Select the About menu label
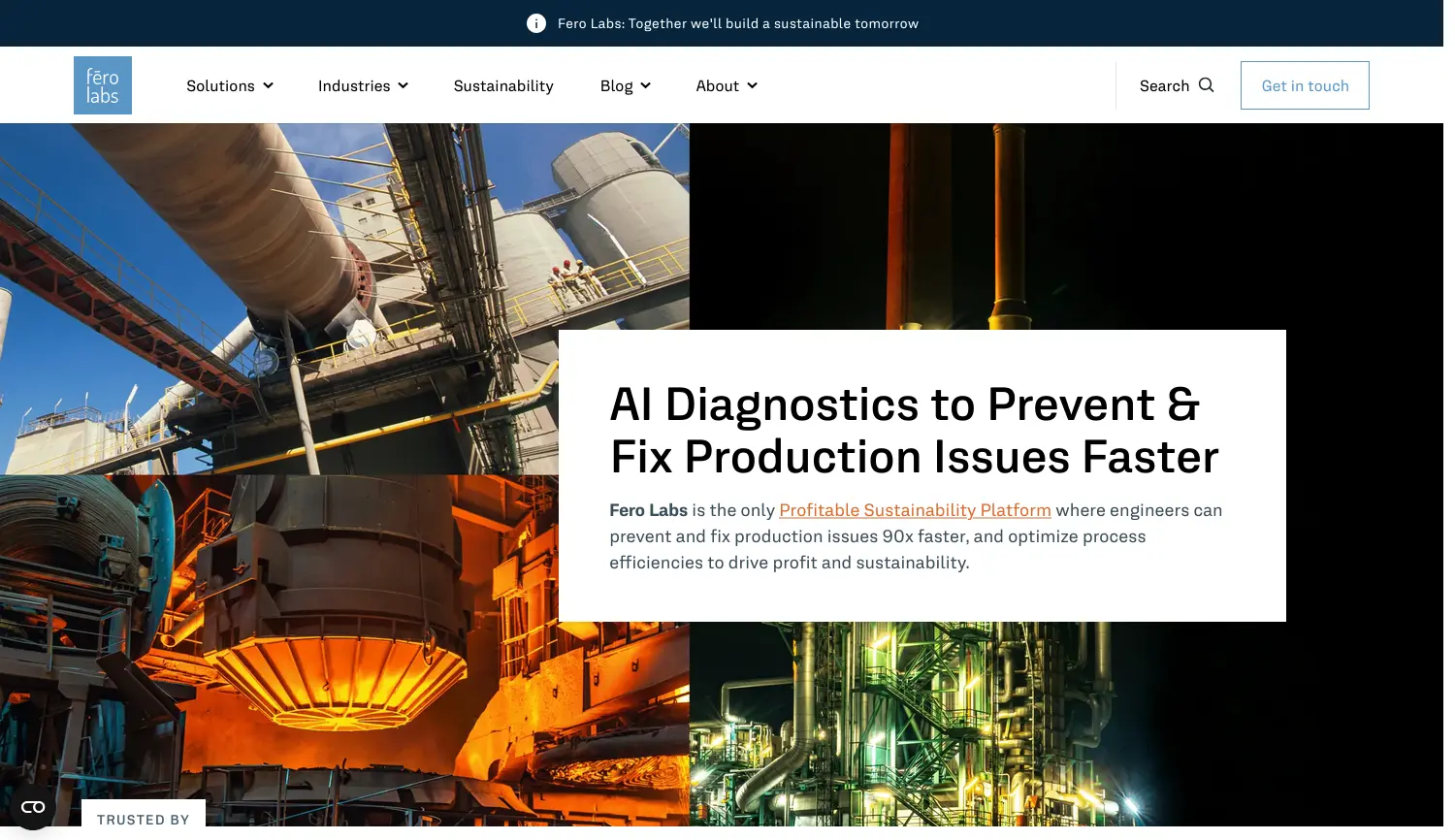The width and height of the screenshot is (1455, 840). coord(717,86)
